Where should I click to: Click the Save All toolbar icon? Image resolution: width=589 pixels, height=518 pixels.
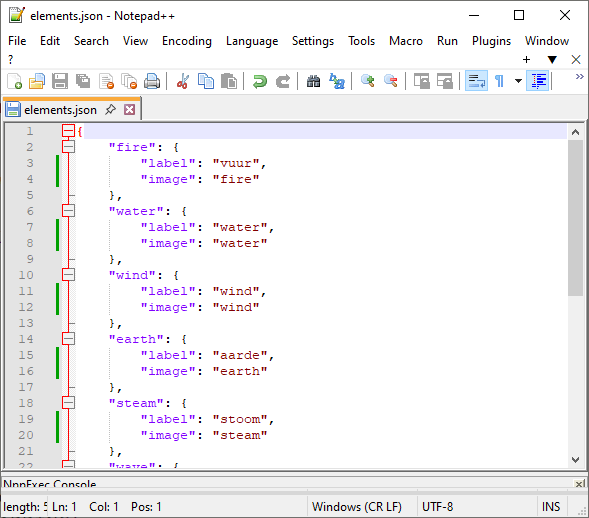click(x=83, y=81)
